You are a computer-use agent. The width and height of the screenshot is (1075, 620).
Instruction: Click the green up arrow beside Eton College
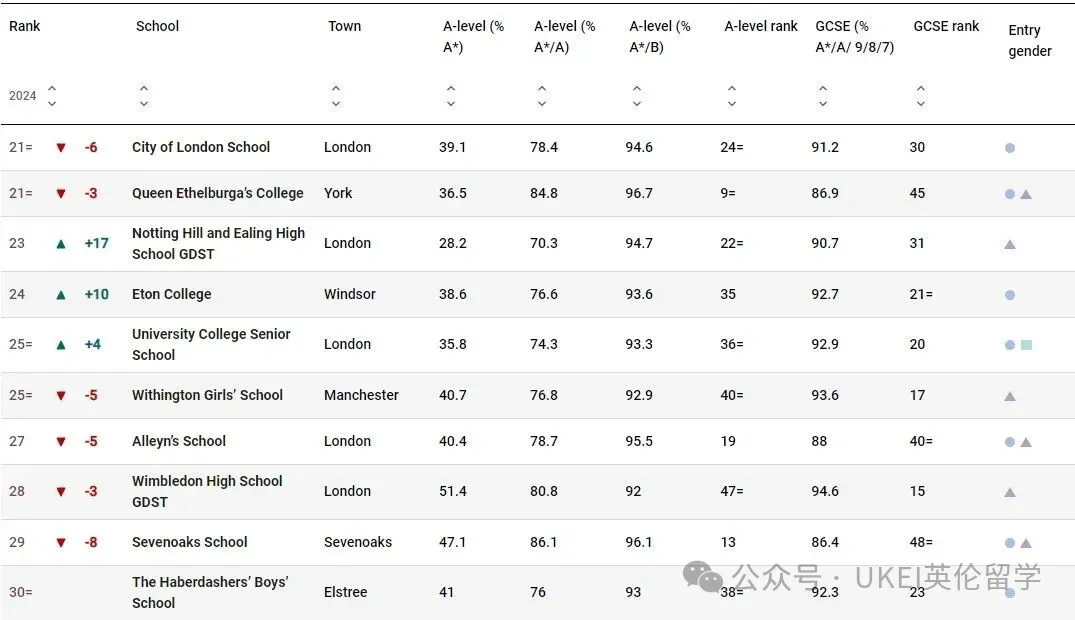point(61,295)
